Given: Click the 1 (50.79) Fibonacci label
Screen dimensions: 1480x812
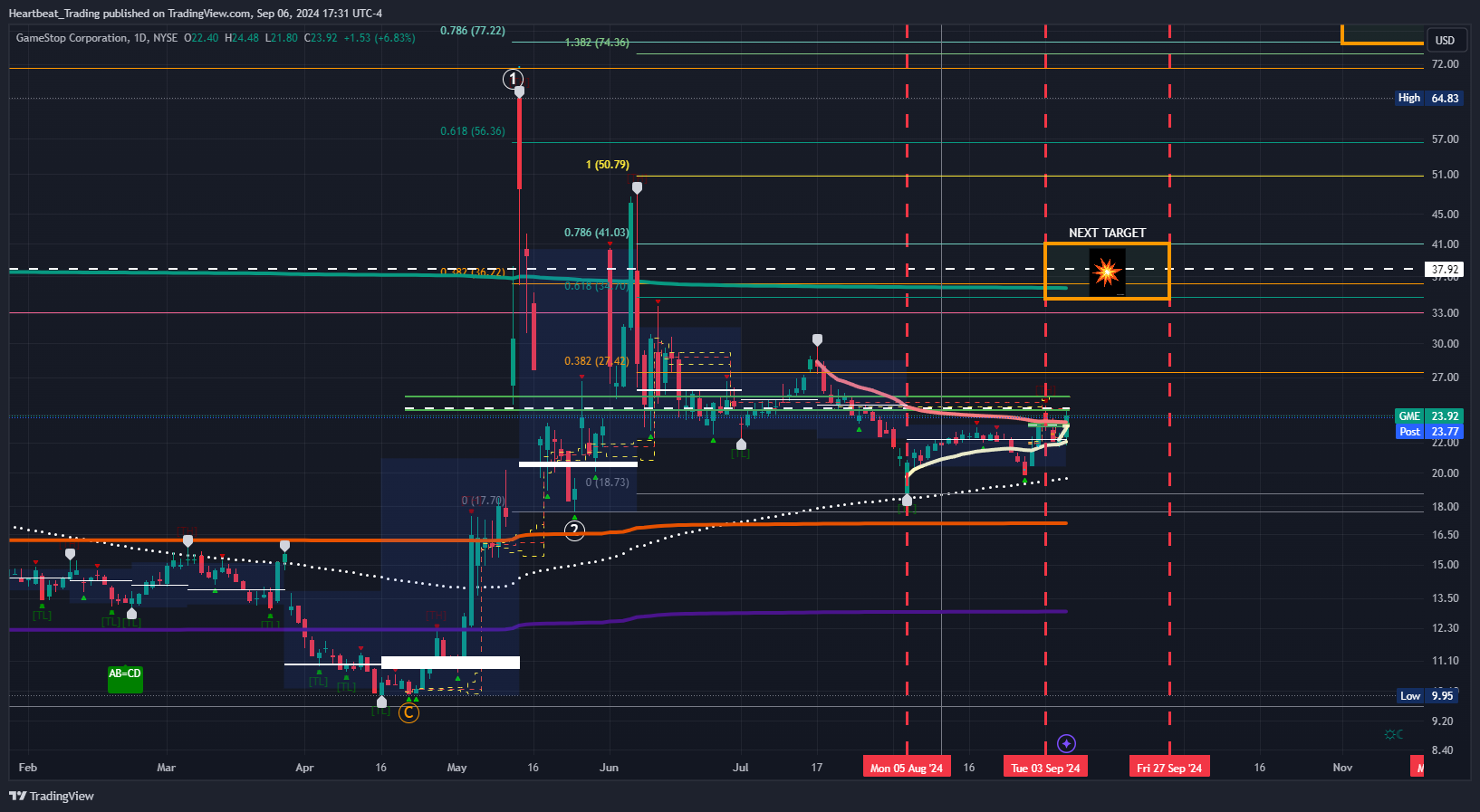Looking at the screenshot, I should click(x=608, y=165).
